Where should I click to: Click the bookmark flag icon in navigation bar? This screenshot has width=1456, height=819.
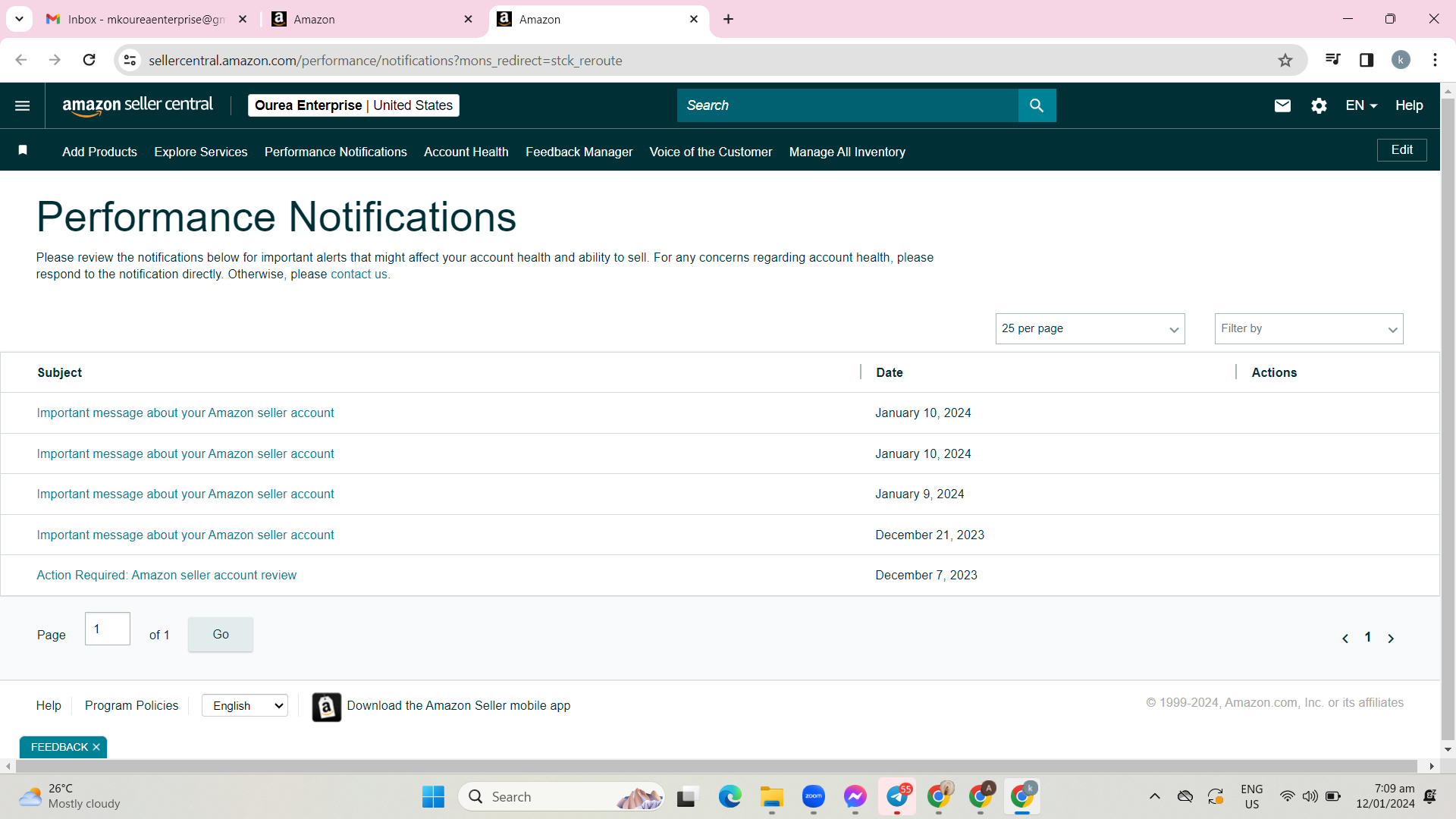(23, 150)
